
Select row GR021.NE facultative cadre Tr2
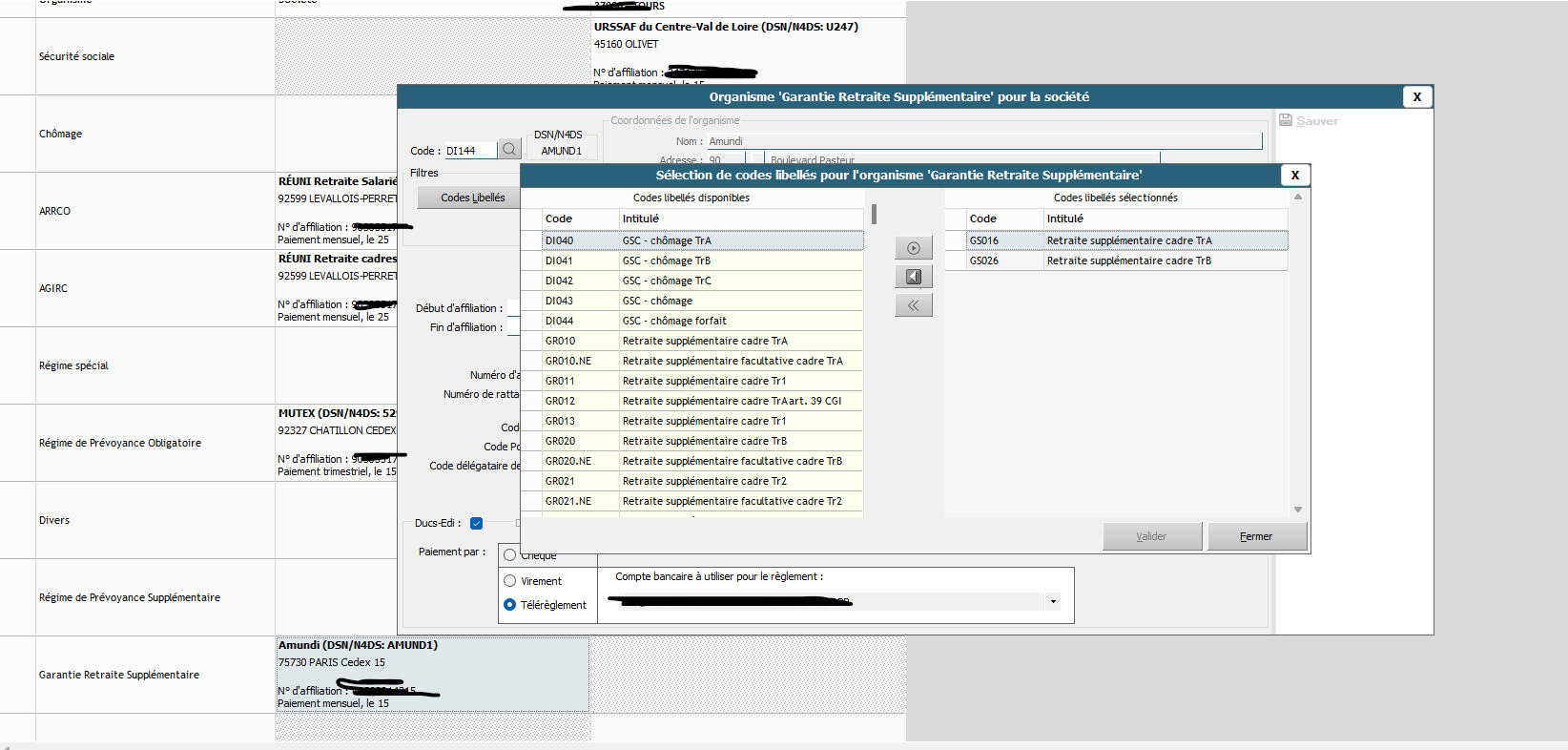click(691, 501)
